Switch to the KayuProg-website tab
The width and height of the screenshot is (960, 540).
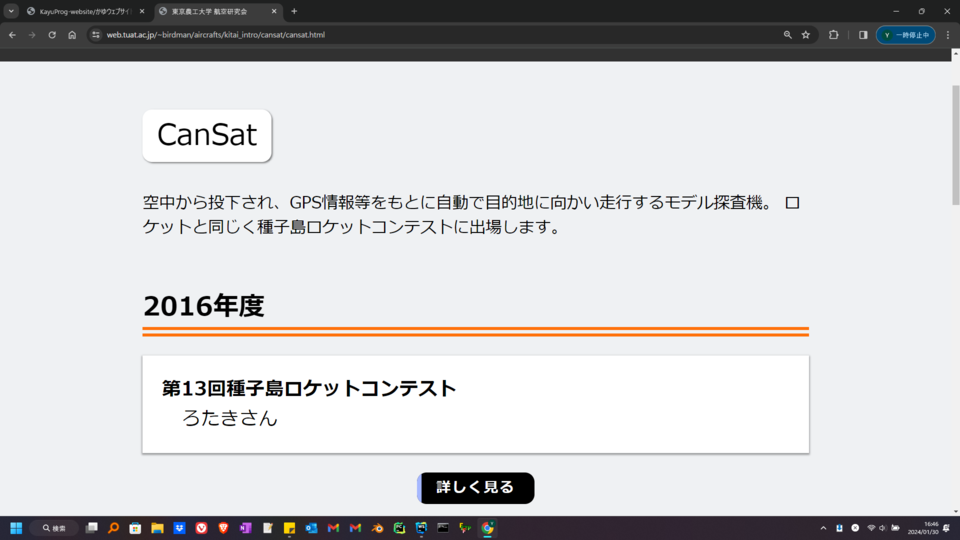[x=85, y=11]
